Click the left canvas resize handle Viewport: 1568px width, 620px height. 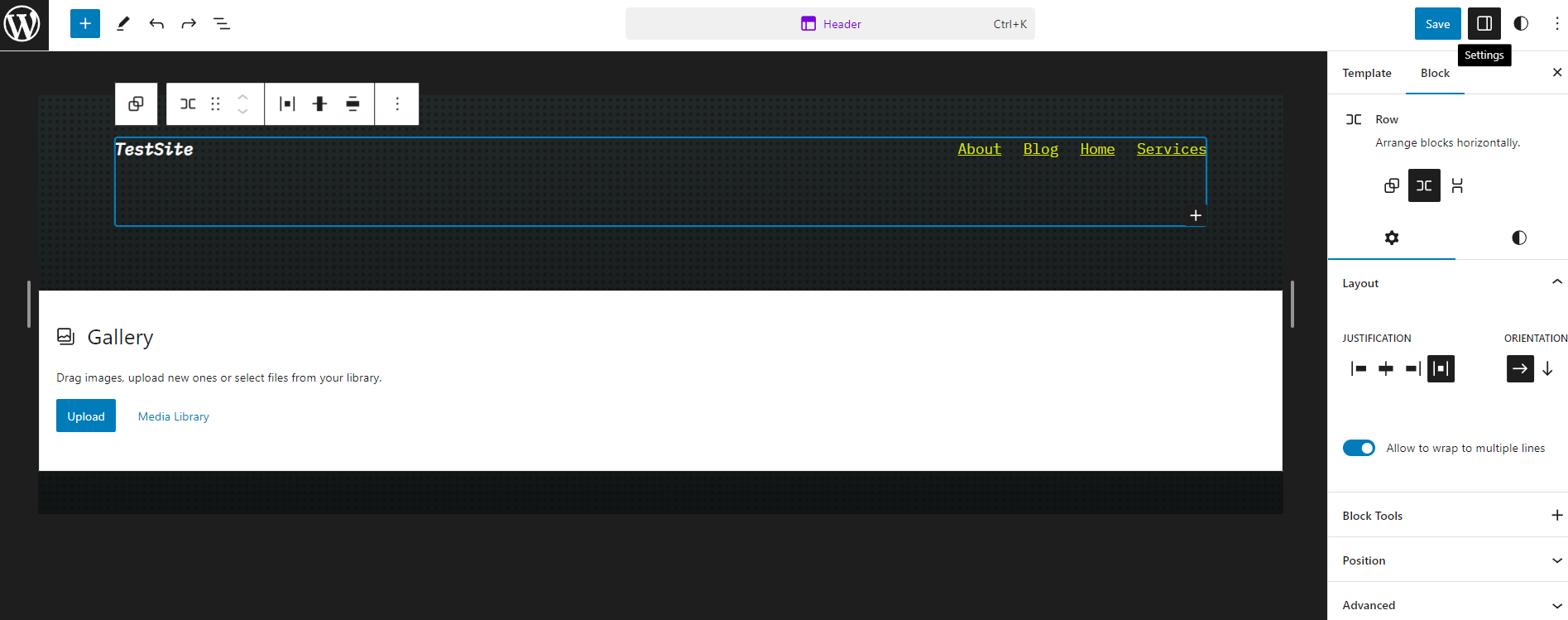coord(29,304)
